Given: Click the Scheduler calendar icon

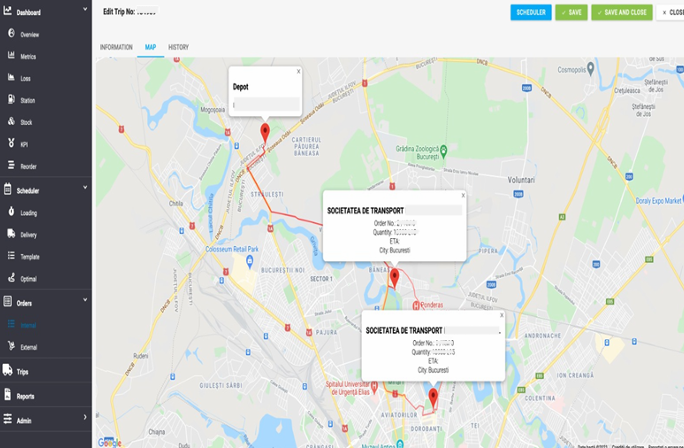Looking at the screenshot, I should coord(7,189).
